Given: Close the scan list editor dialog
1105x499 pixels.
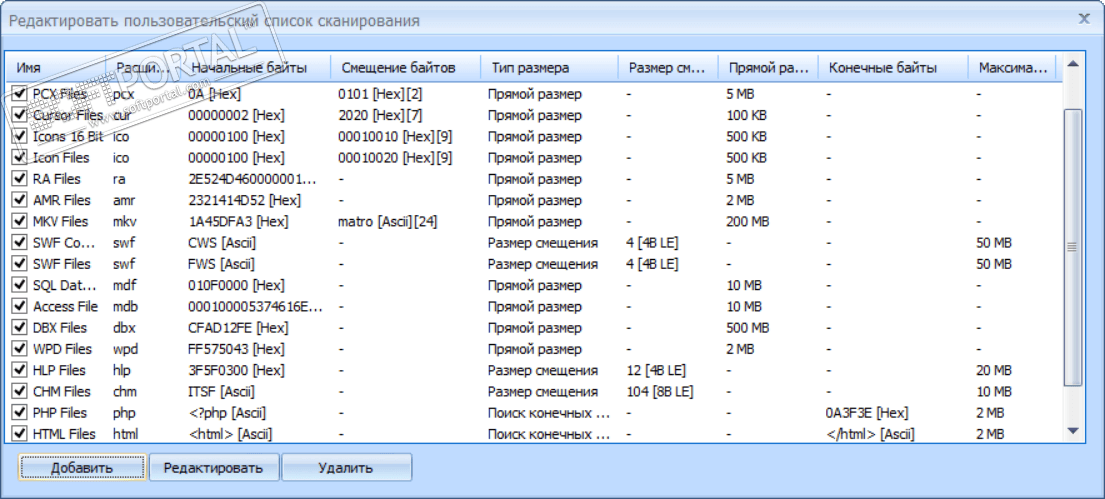Looking at the screenshot, I should click(x=1084, y=18).
